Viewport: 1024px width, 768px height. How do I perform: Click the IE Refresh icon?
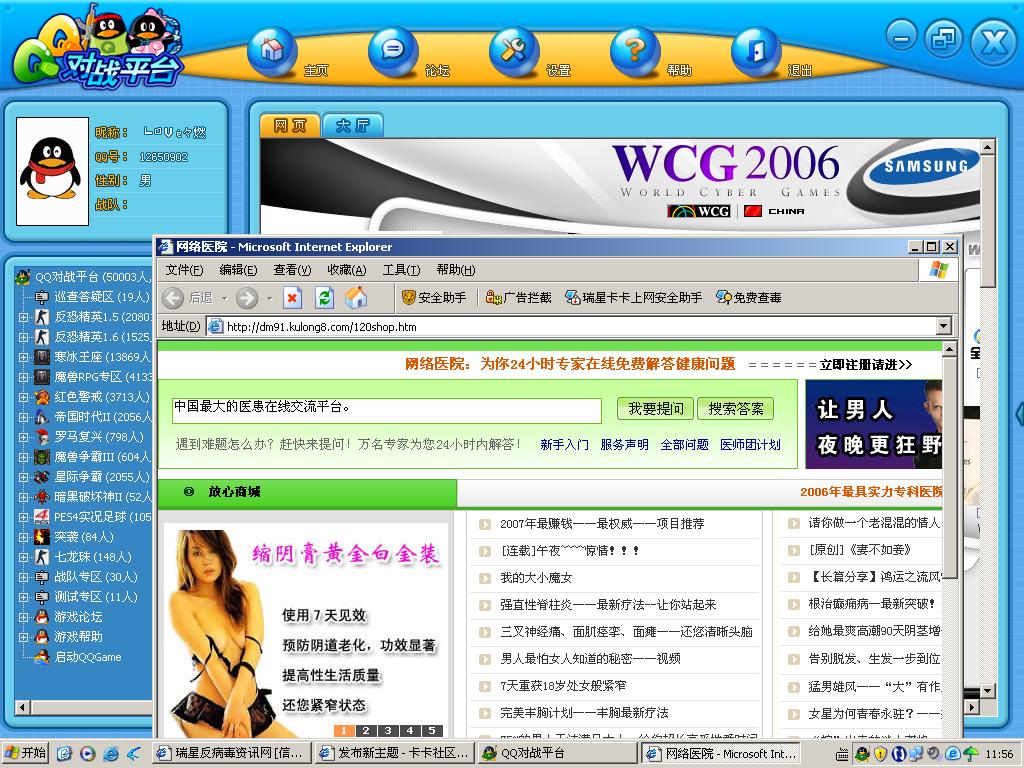pos(325,298)
